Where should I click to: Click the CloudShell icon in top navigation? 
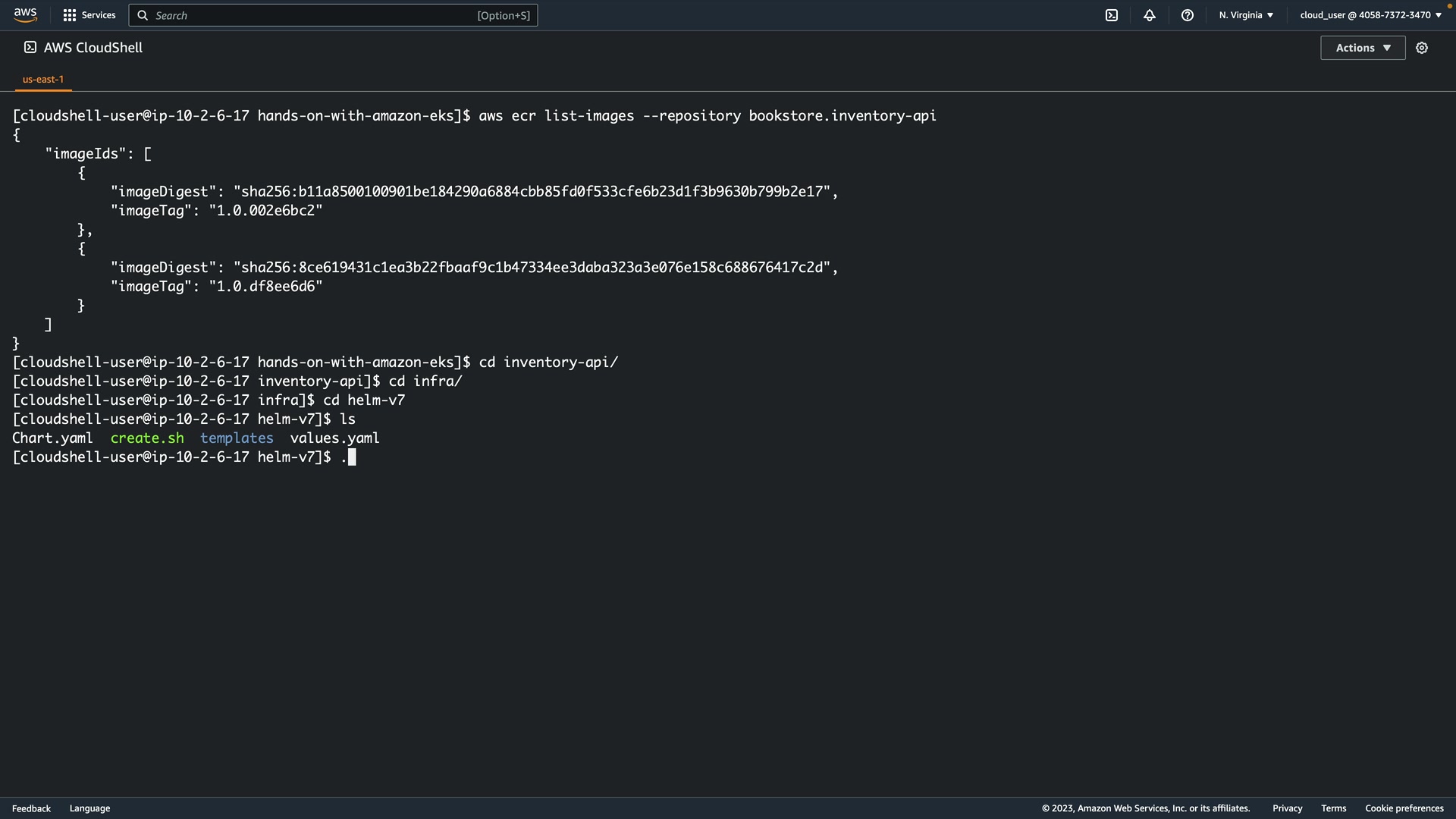click(x=1112, y=15)
